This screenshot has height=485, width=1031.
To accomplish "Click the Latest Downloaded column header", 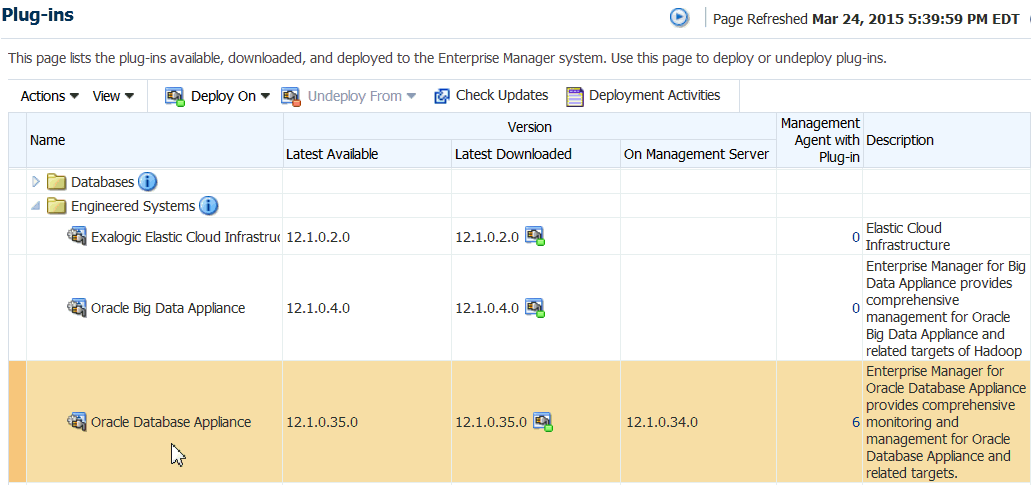I will pyautogui.click(x=513, y=154).
